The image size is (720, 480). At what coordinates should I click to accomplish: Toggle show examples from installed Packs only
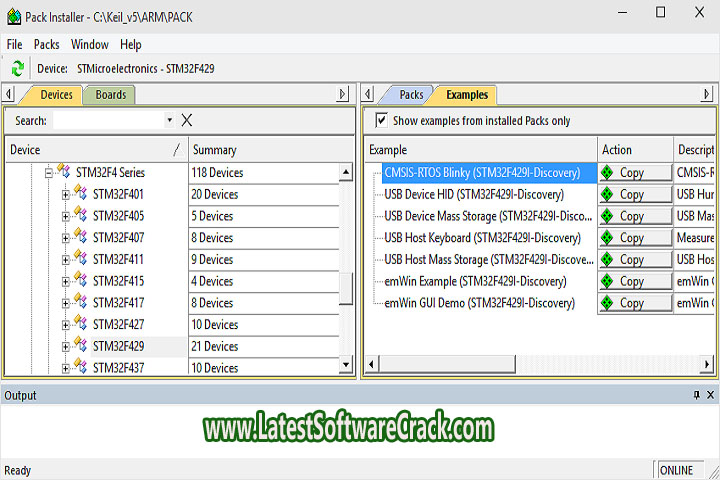380,120
